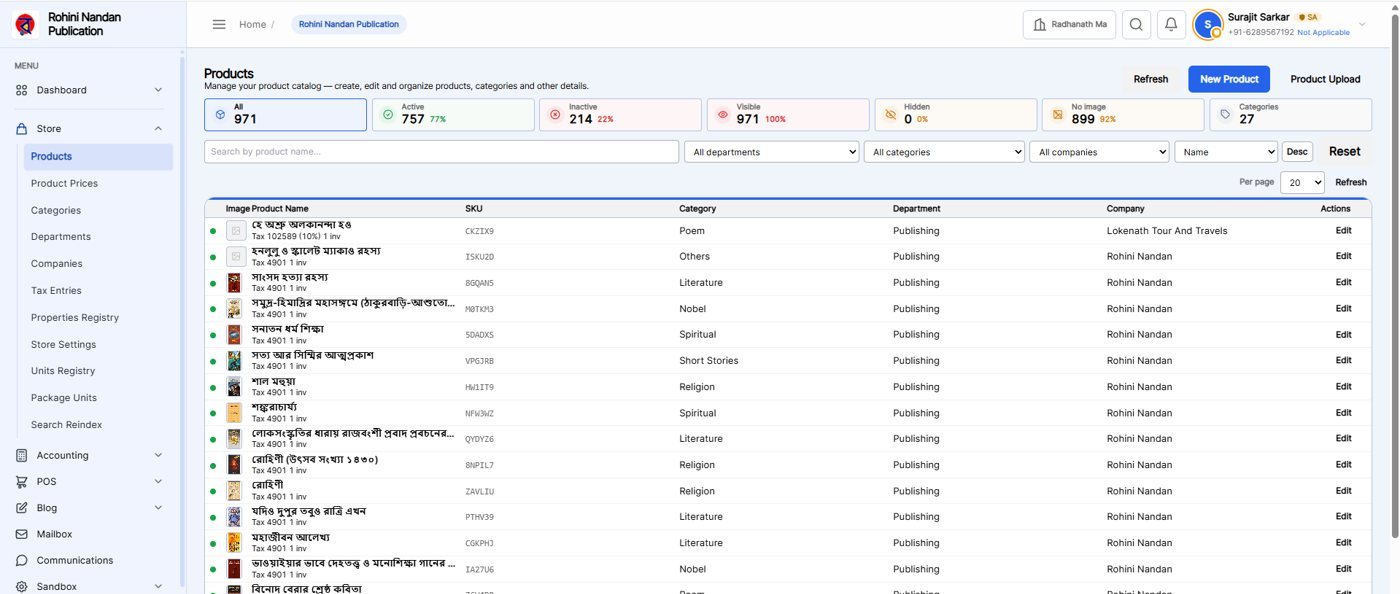
Task: Toggle the Desc sort order button
Action: point(1297,152)
